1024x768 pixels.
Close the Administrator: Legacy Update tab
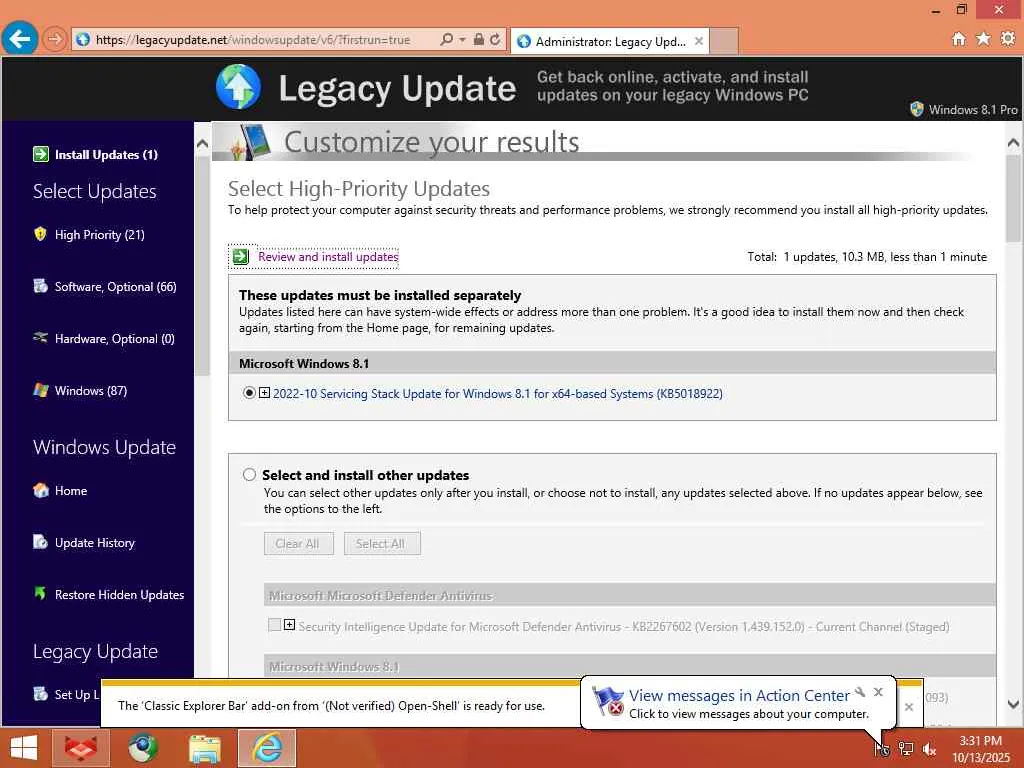point(698,41)
